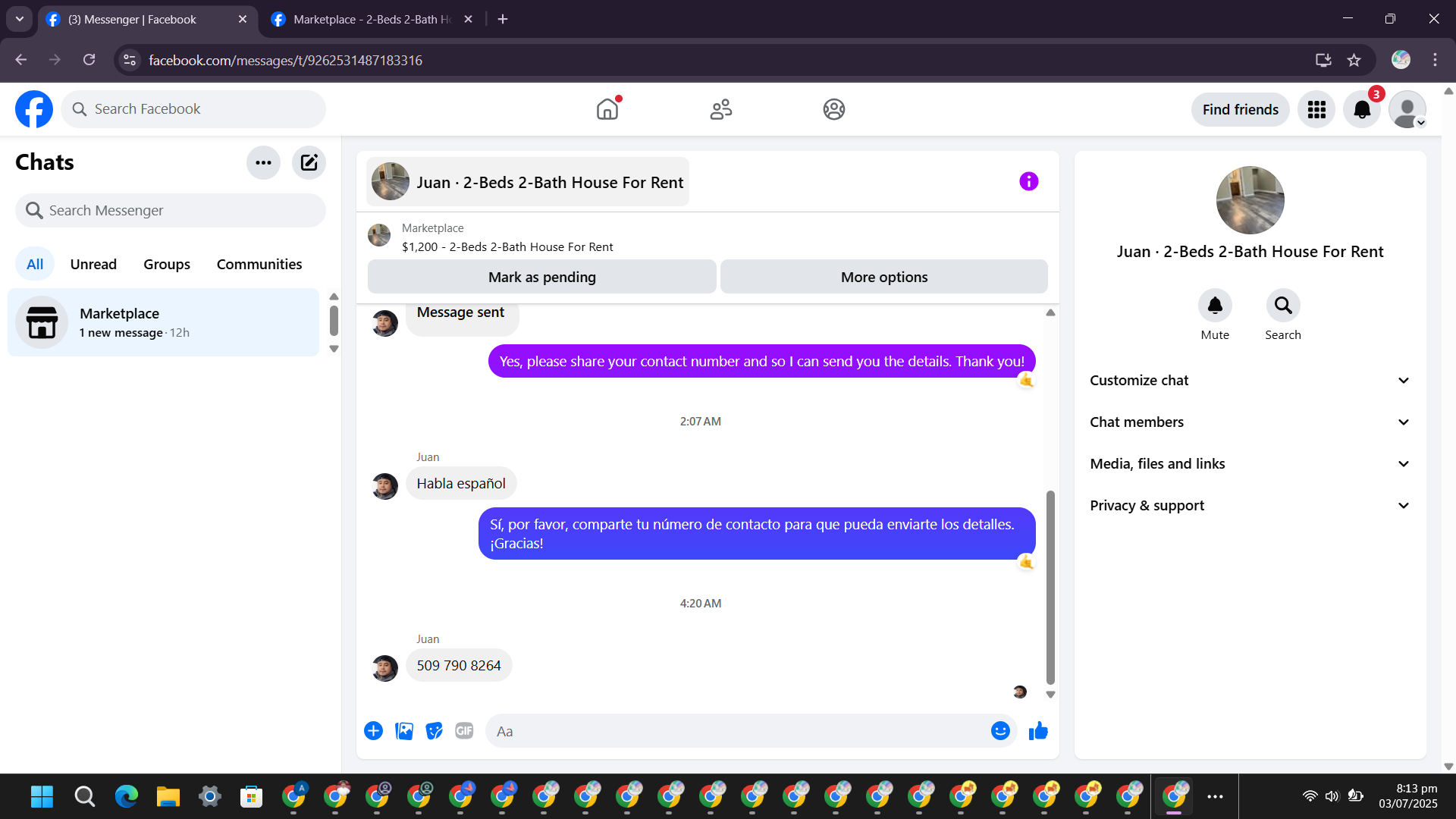Click the compose new message icon
The height and width of the screenshot is (819, 1456).
click(309, 162)
